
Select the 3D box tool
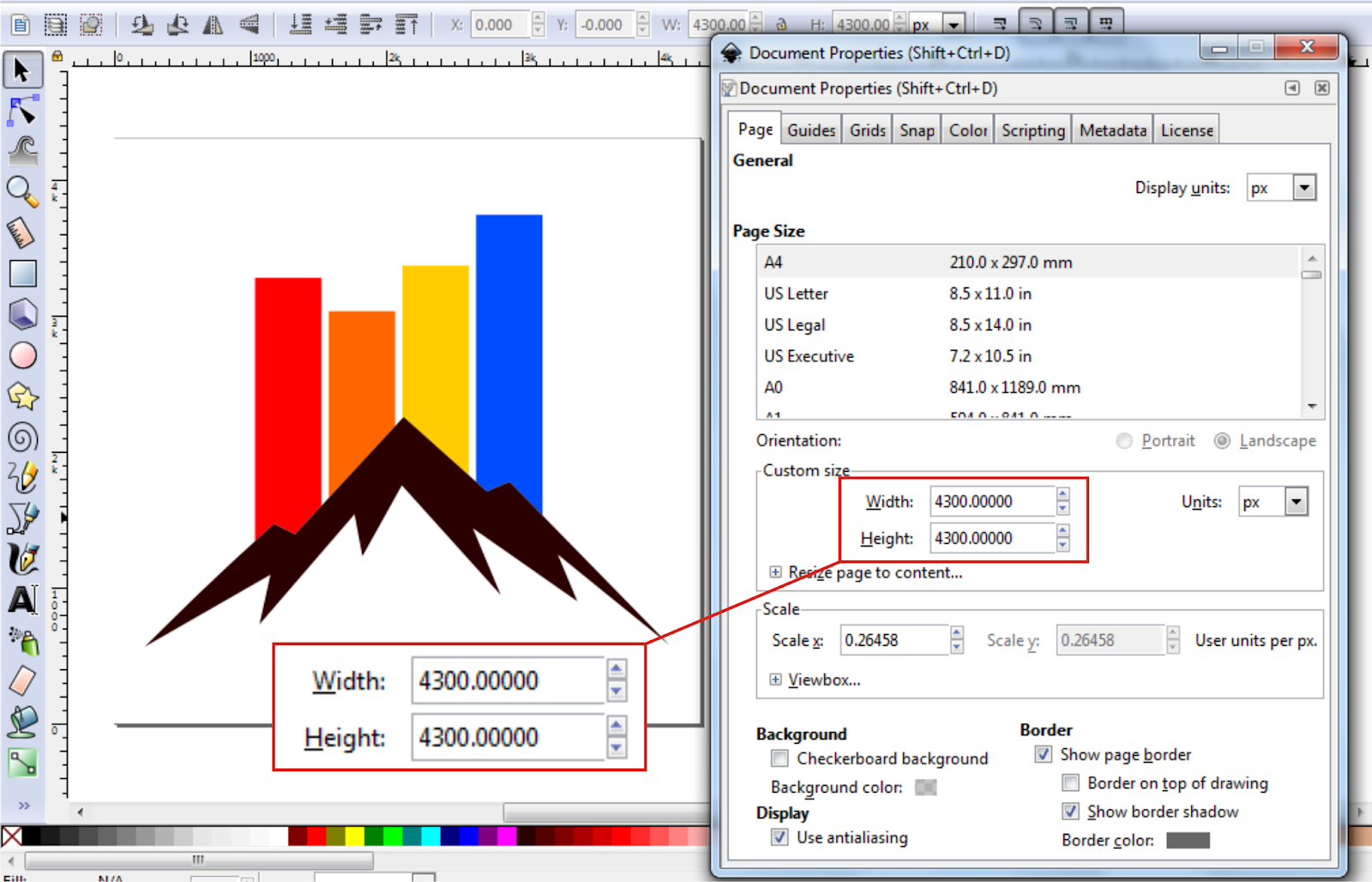click(x=23, y=313)
